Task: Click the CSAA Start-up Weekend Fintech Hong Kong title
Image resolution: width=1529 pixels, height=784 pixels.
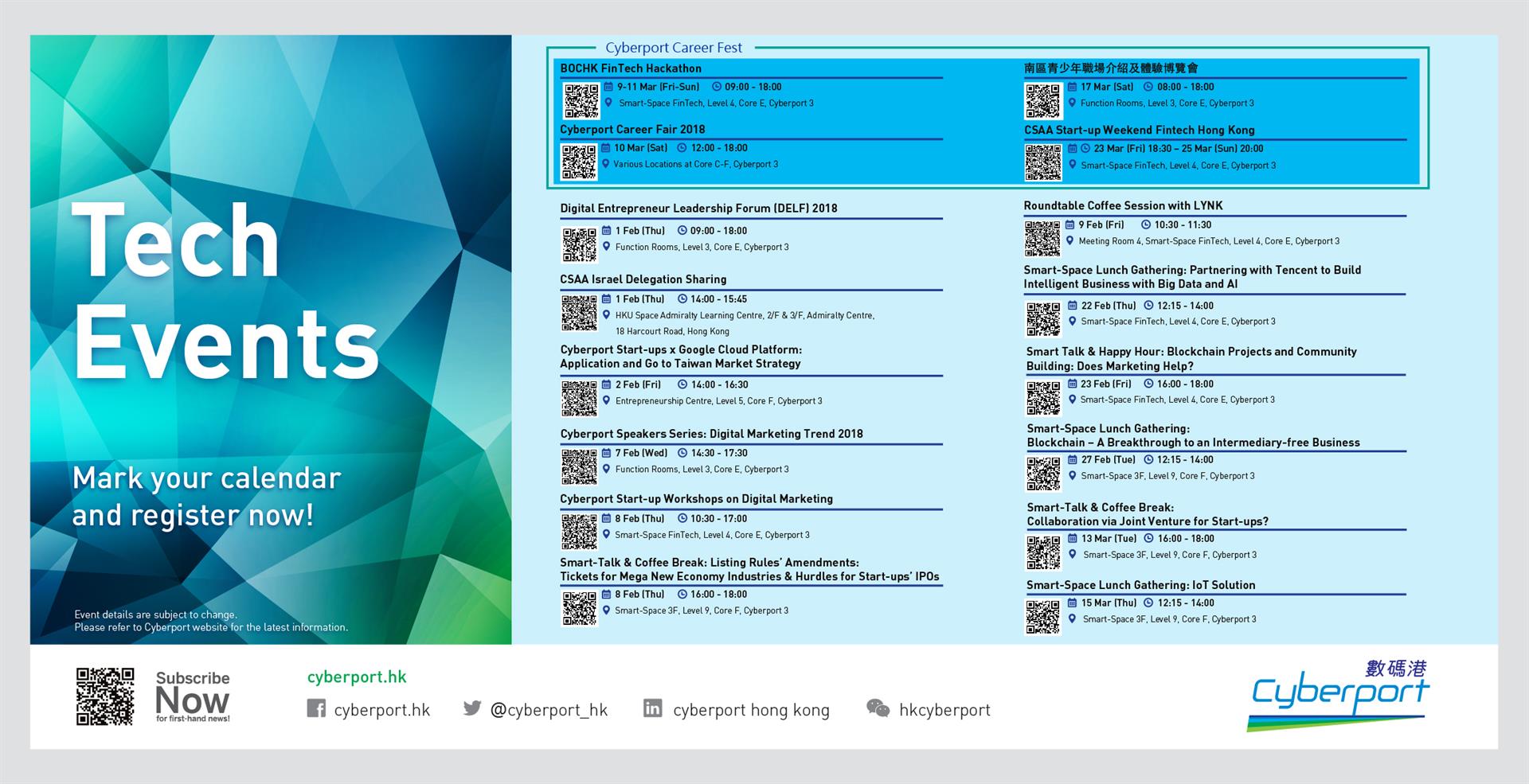Action: pos(1139,130)
